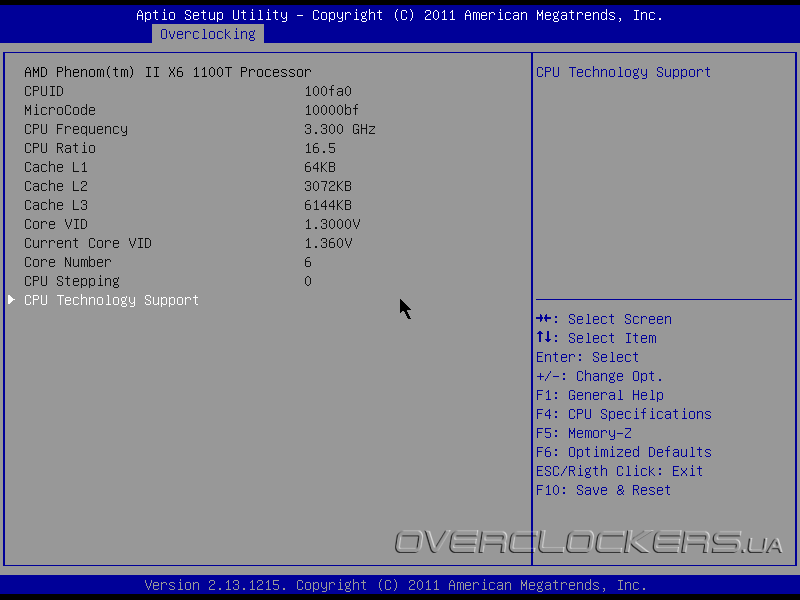Click the MicroCode label

pos(60,110)
